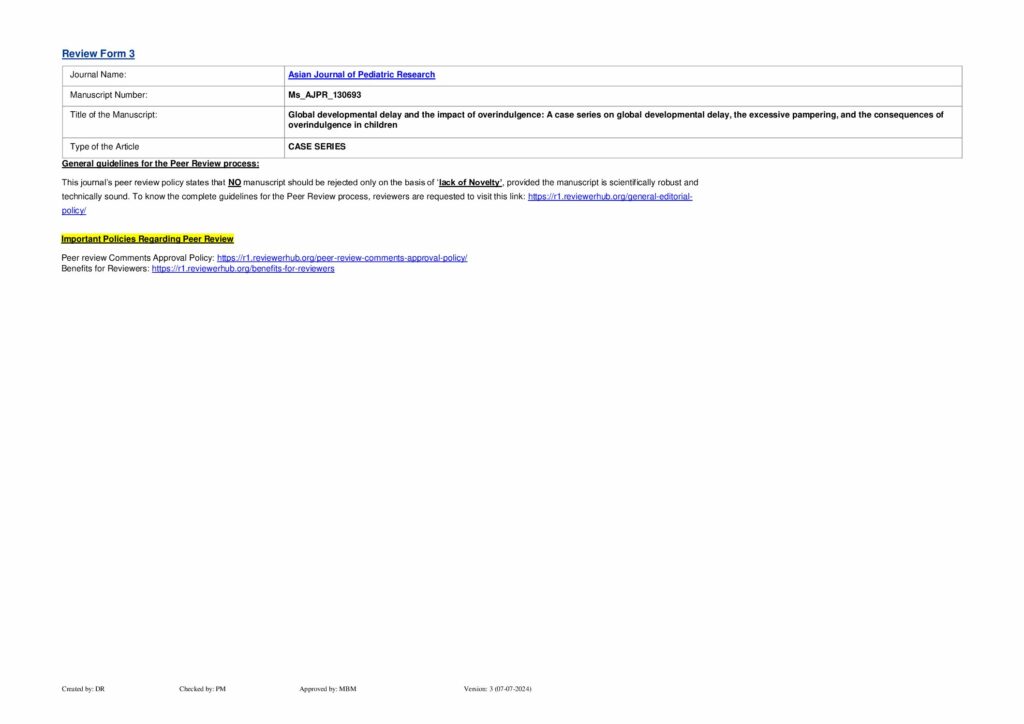Screen dimensions: 1024x724
Task: Click the 'Type of the Article' label
Action: [x=105, y=147]
